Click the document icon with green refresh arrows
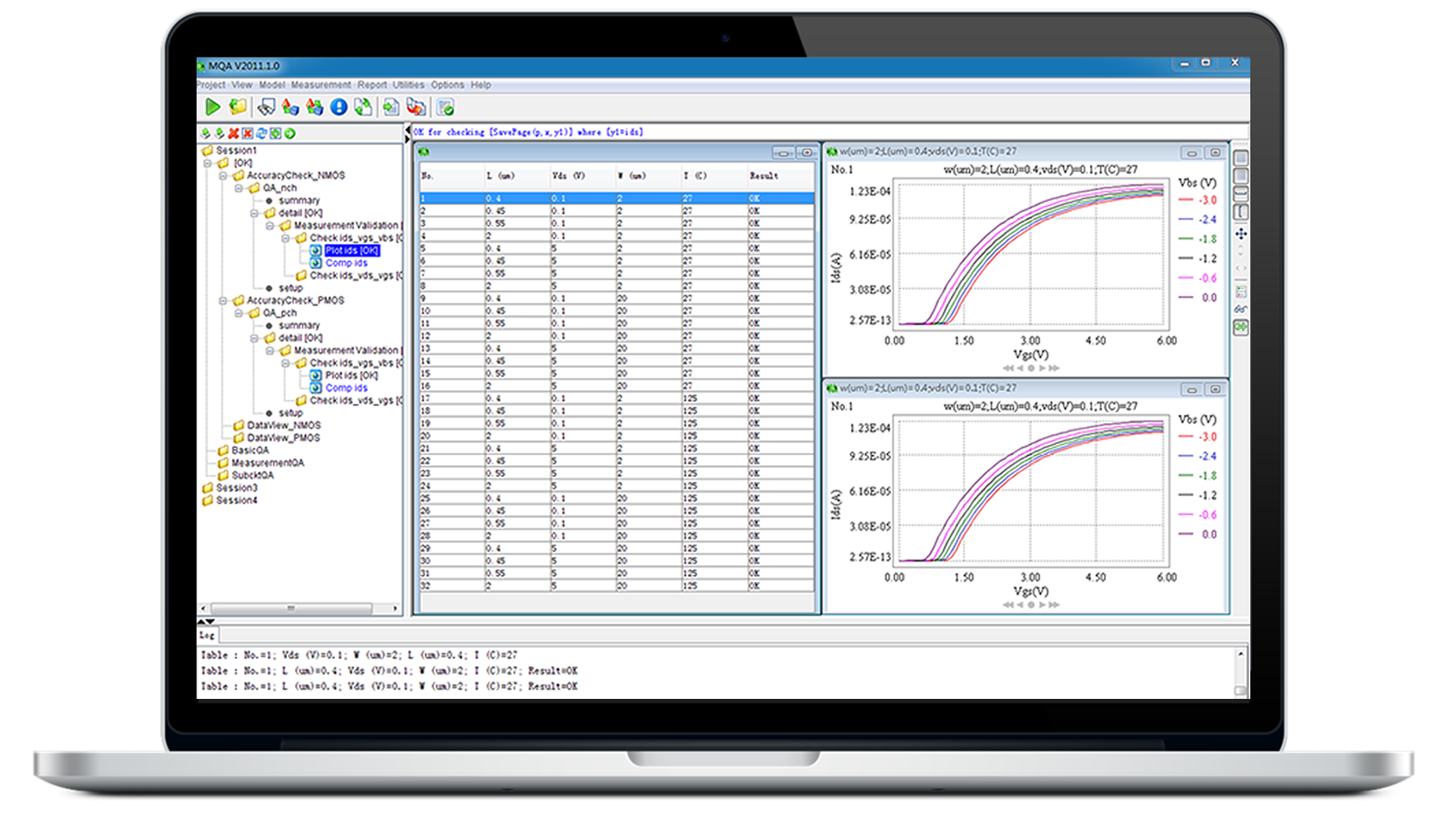This screenshot has width=1456, height=819. pos(364,107)
